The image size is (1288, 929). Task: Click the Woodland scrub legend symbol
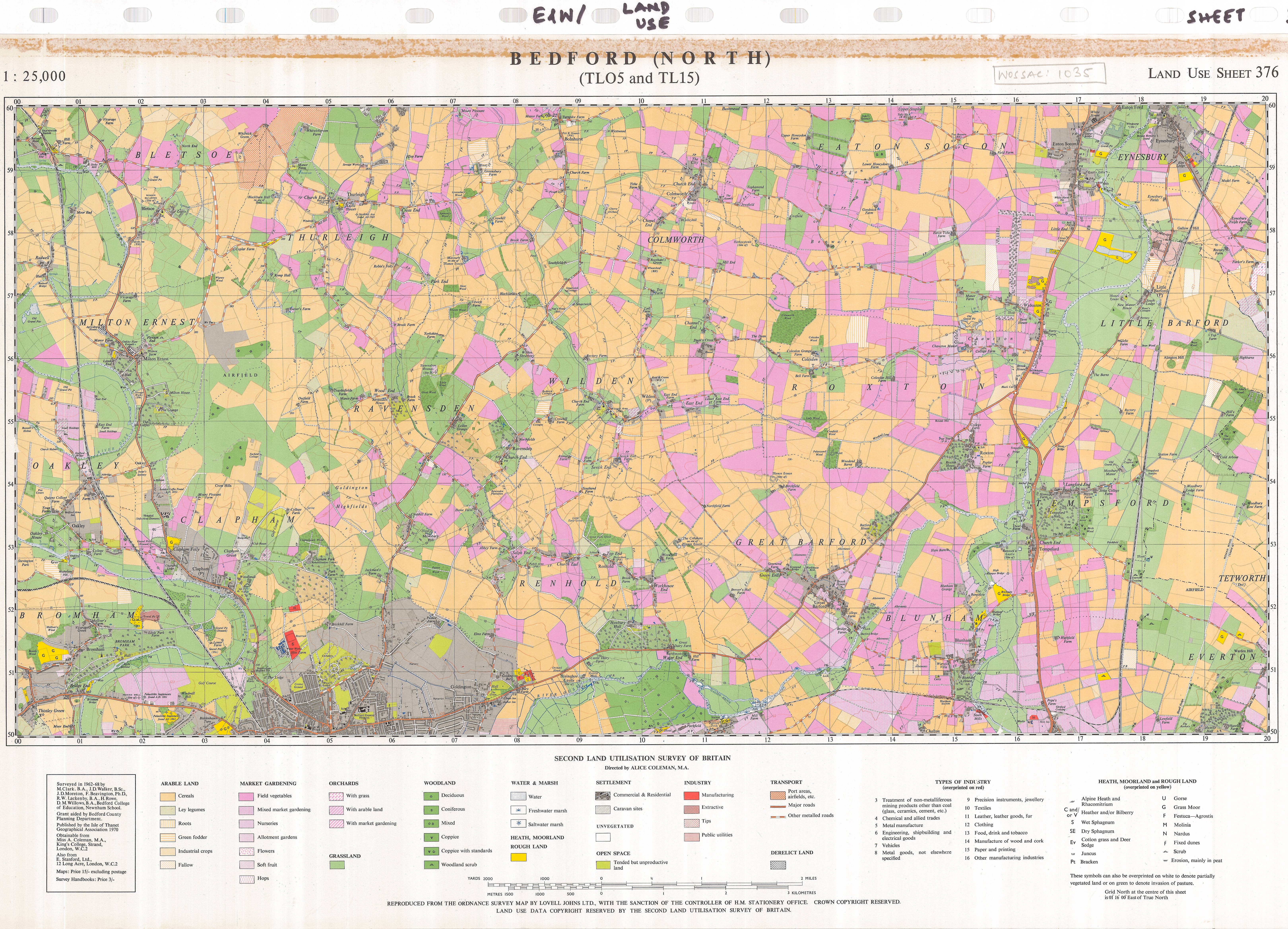click(x=431, y=865)
